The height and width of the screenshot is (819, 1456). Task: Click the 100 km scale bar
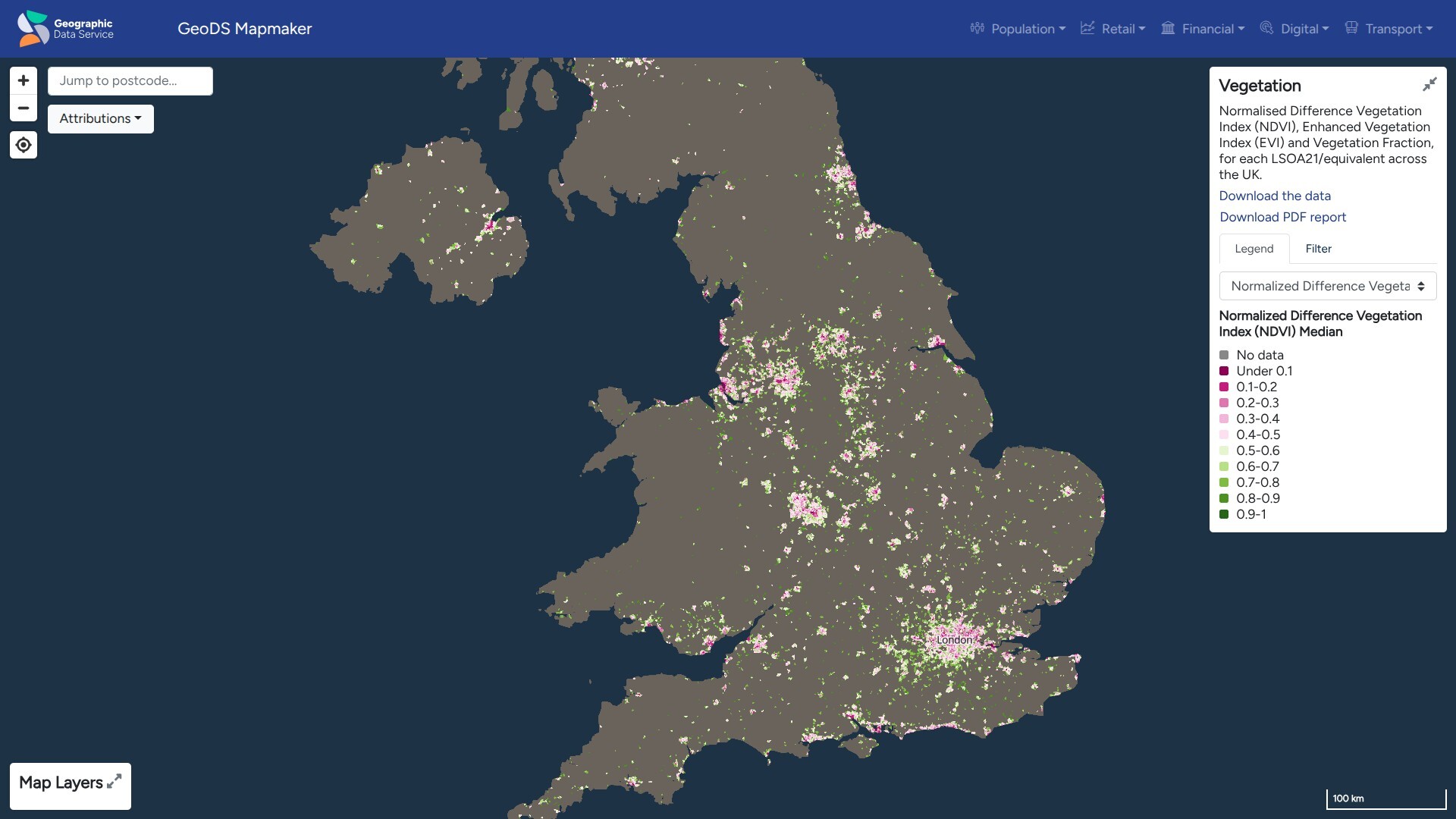[x=1386, y=799]
